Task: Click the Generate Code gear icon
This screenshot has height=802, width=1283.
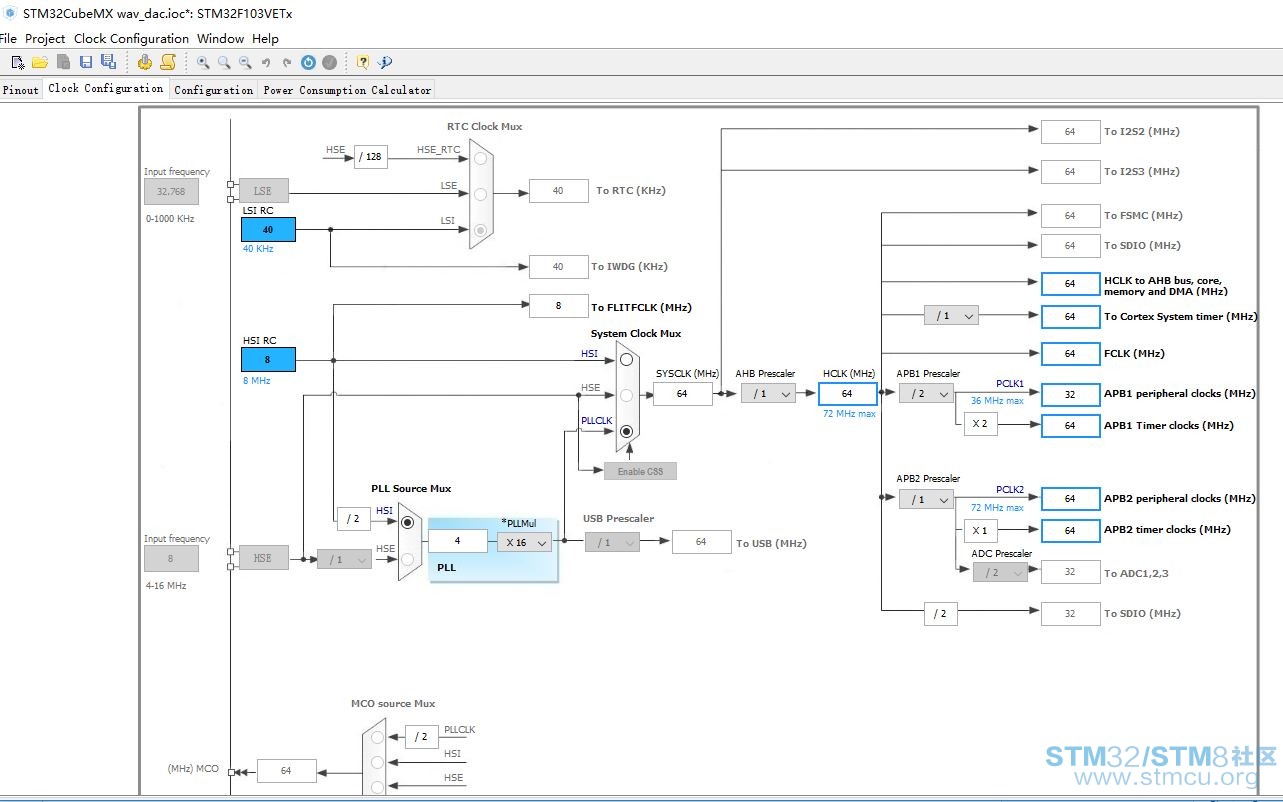Action: pyautogui.click(x=145, y=62)
